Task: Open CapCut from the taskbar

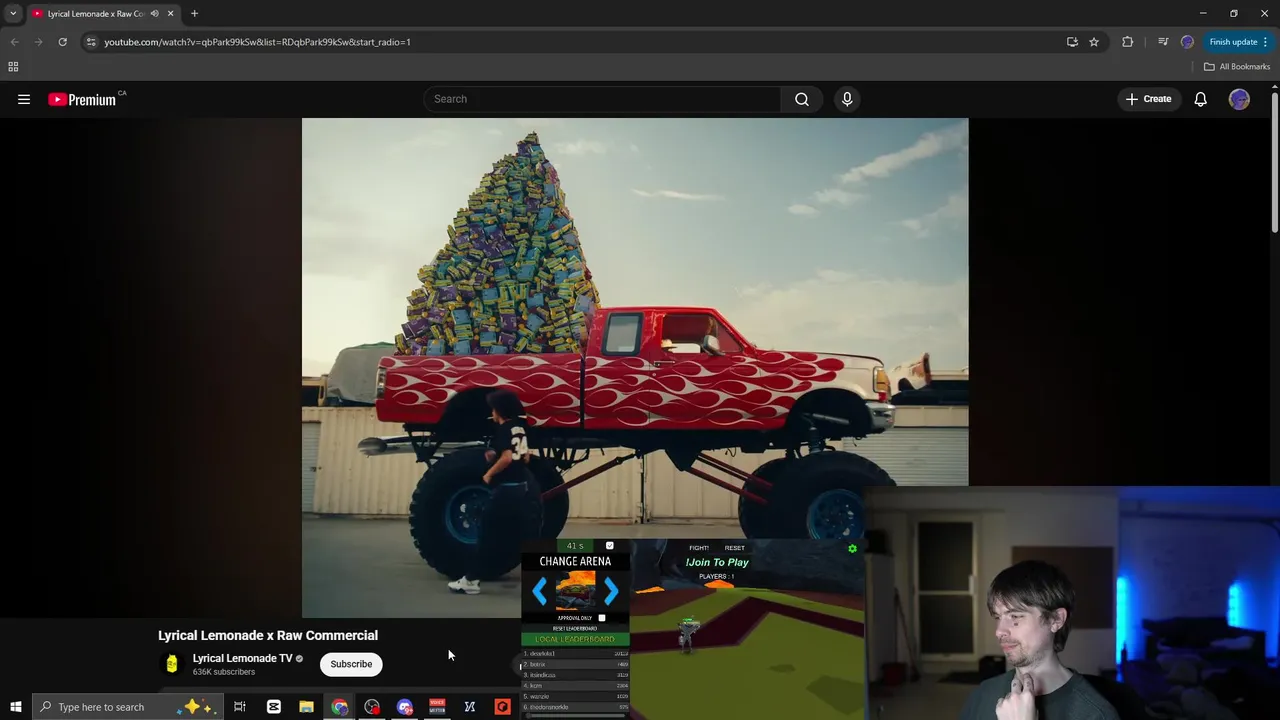Action: pyautogui.click(x=273, y=707)
